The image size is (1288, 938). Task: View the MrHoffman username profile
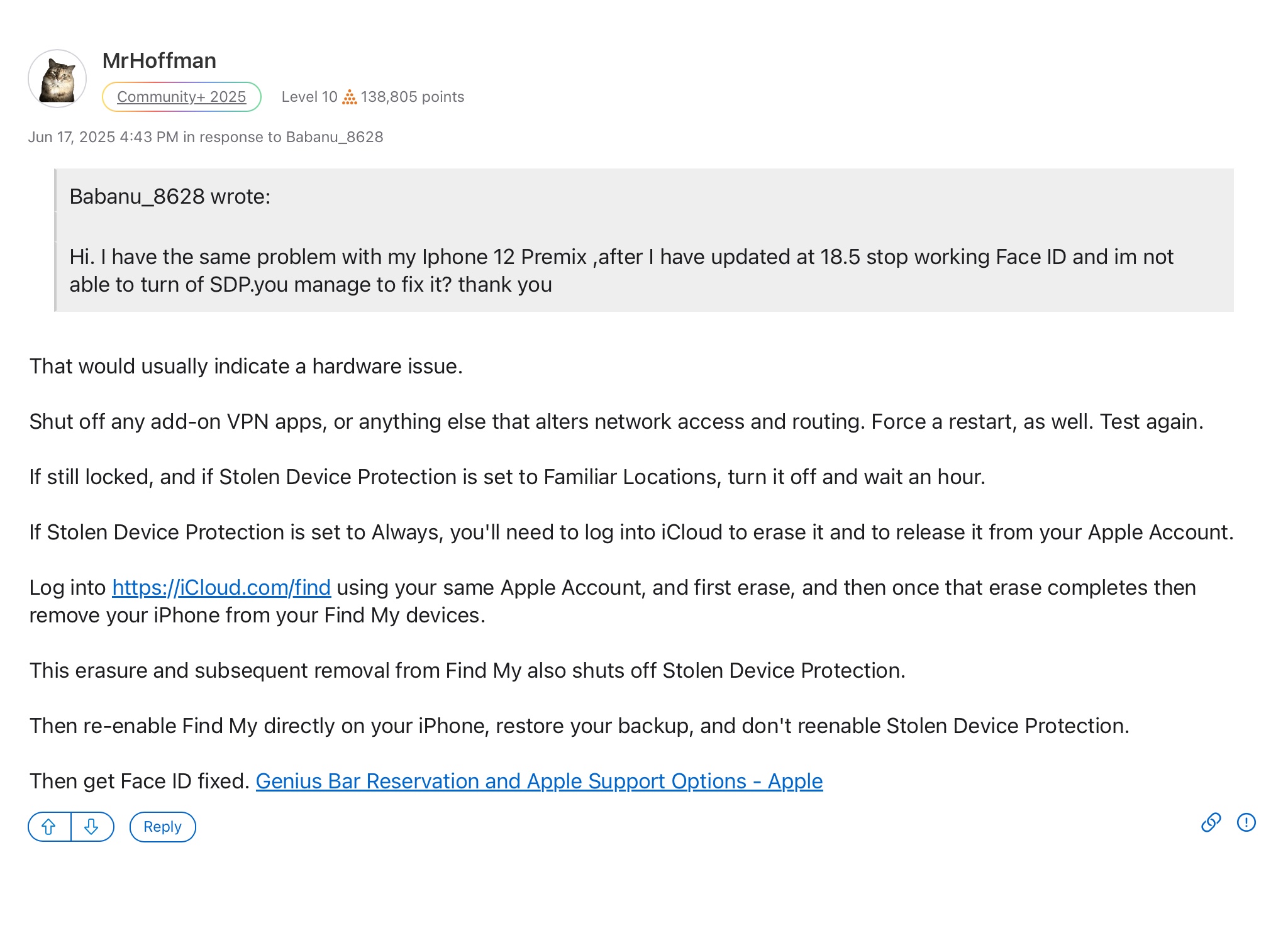pyautogui.click(x=159, y=60)
